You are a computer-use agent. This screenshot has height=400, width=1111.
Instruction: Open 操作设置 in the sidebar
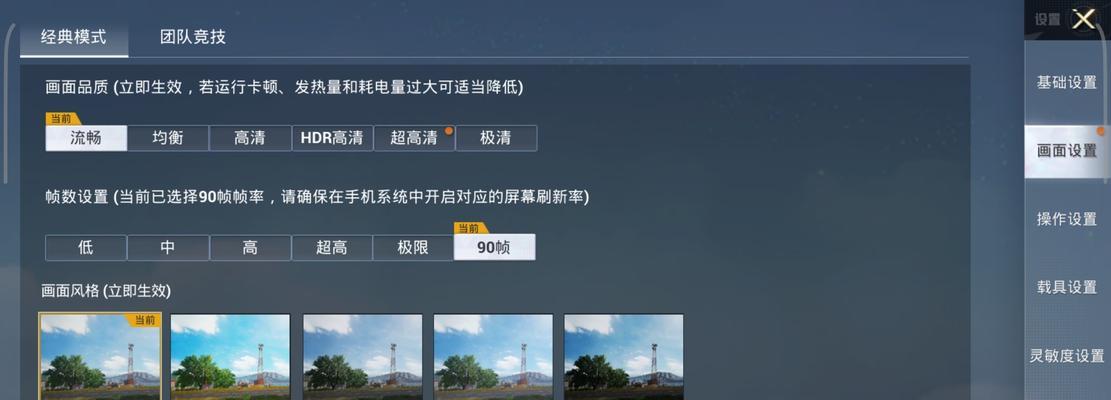(1067, 219)
